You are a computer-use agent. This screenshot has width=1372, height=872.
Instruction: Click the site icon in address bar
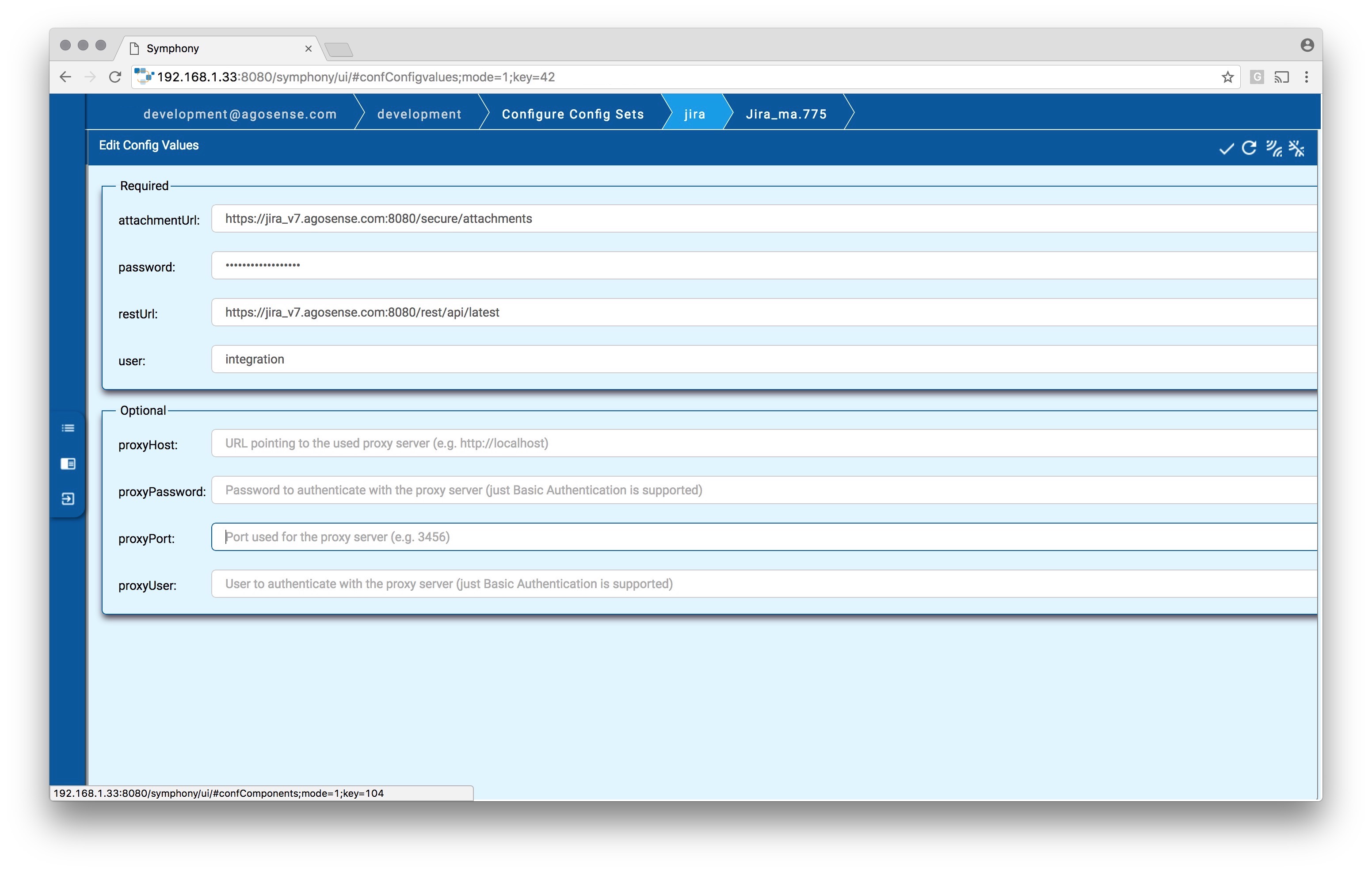tap(144, 76)
